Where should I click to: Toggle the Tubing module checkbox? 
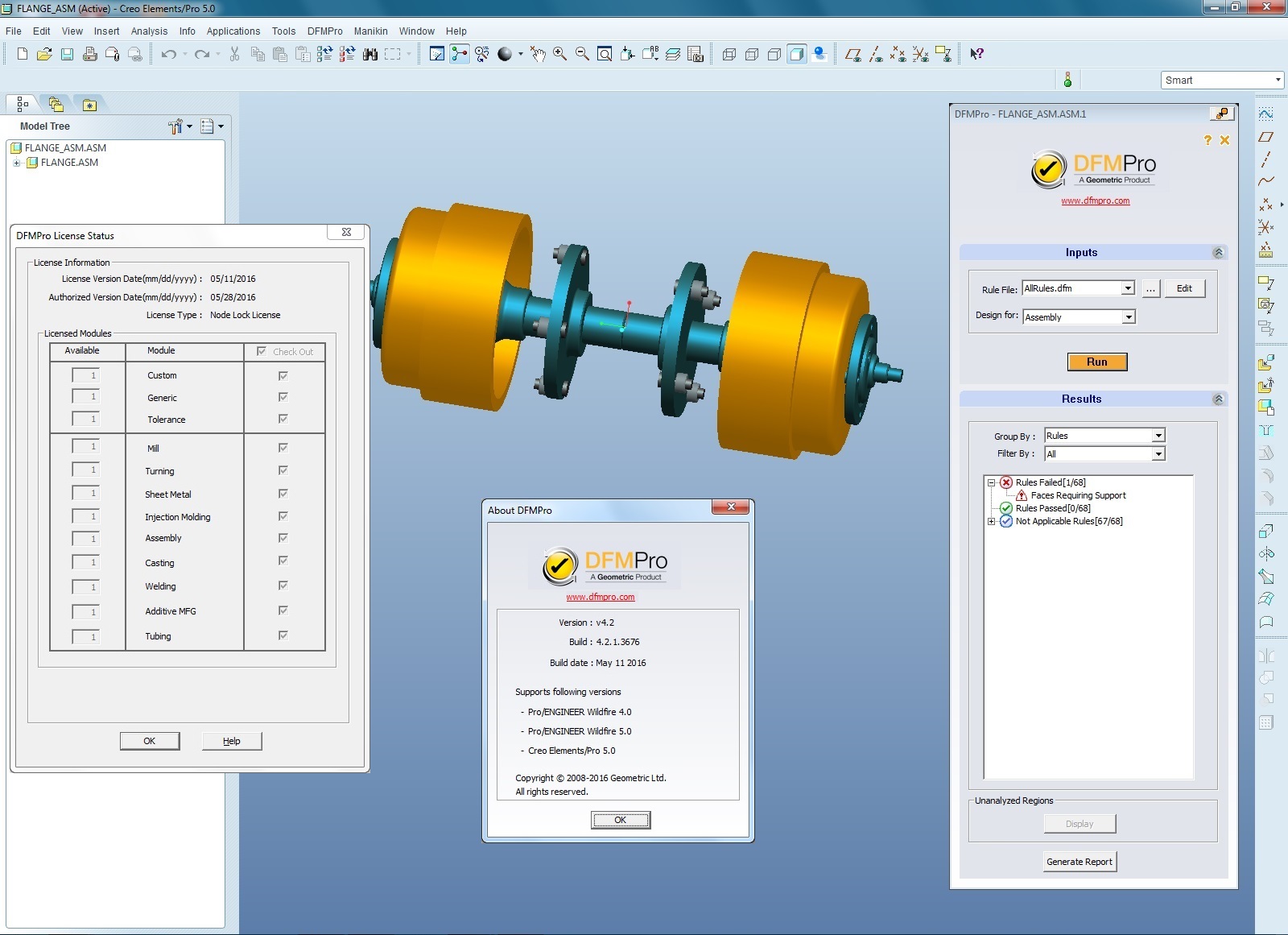283,635
